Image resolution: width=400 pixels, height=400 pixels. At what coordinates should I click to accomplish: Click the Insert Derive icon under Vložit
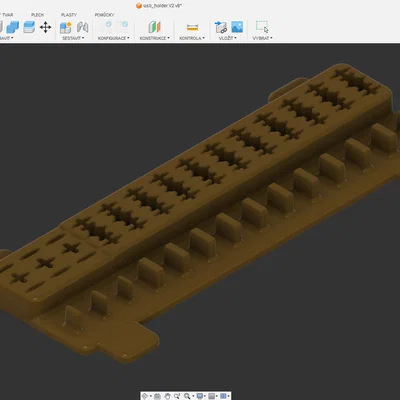tap(221, 27)
